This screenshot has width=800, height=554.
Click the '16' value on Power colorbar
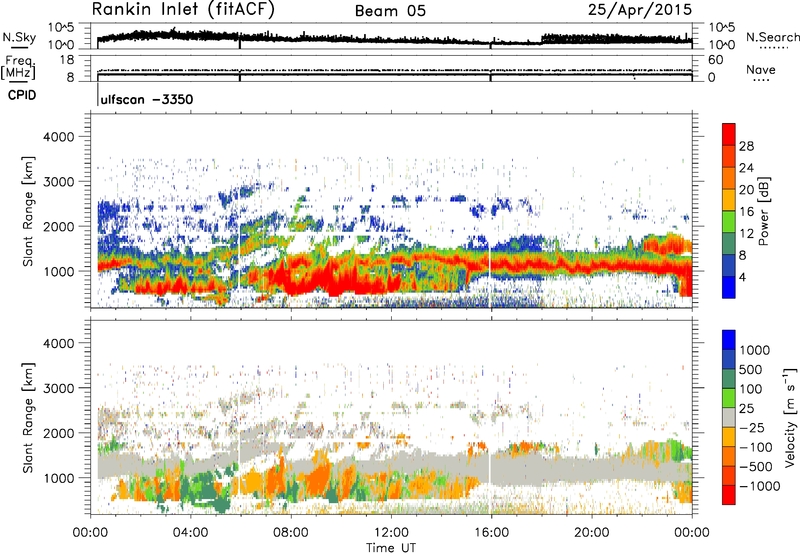coord(746,212)
